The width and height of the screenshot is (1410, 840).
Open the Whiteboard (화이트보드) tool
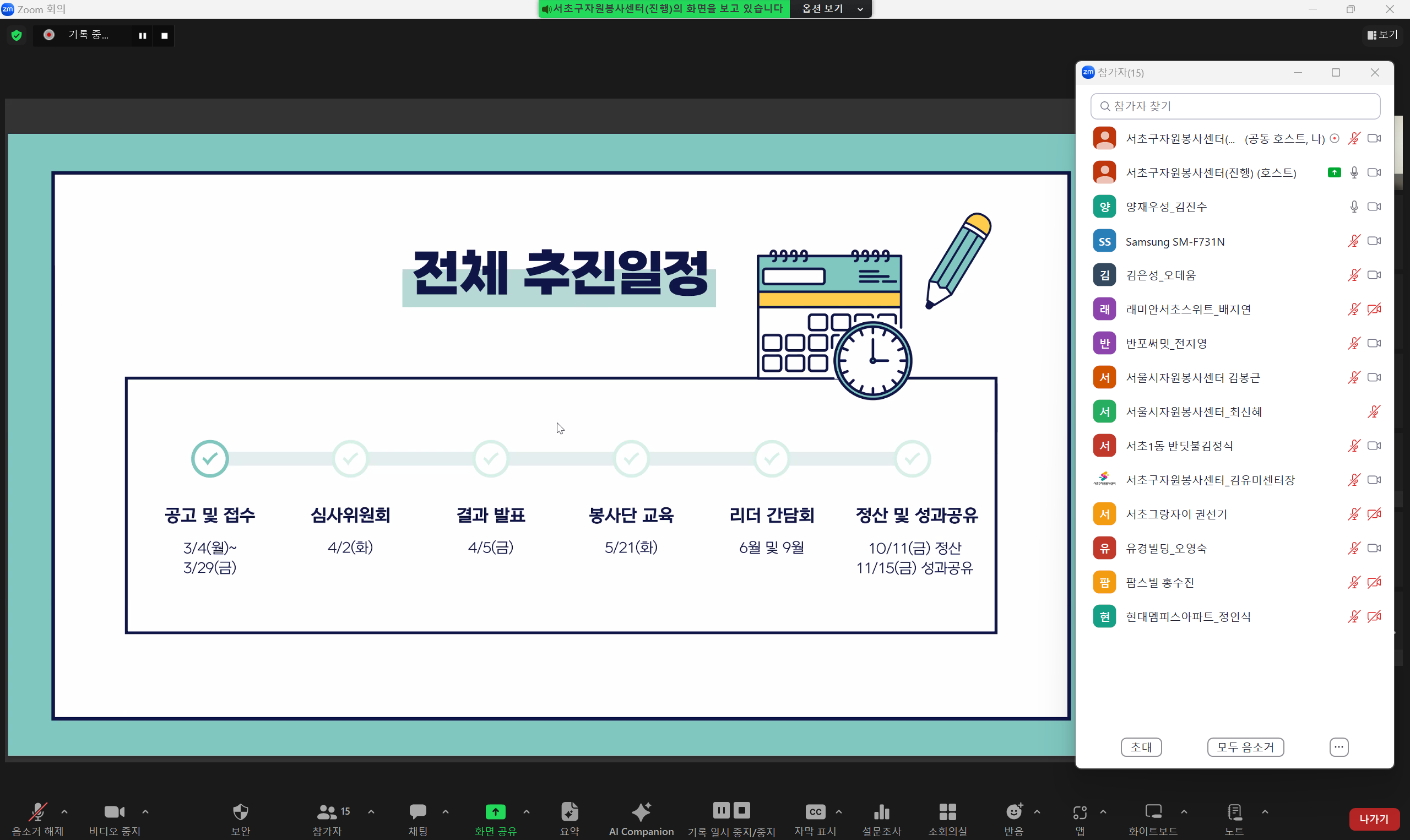point(1153,812)
